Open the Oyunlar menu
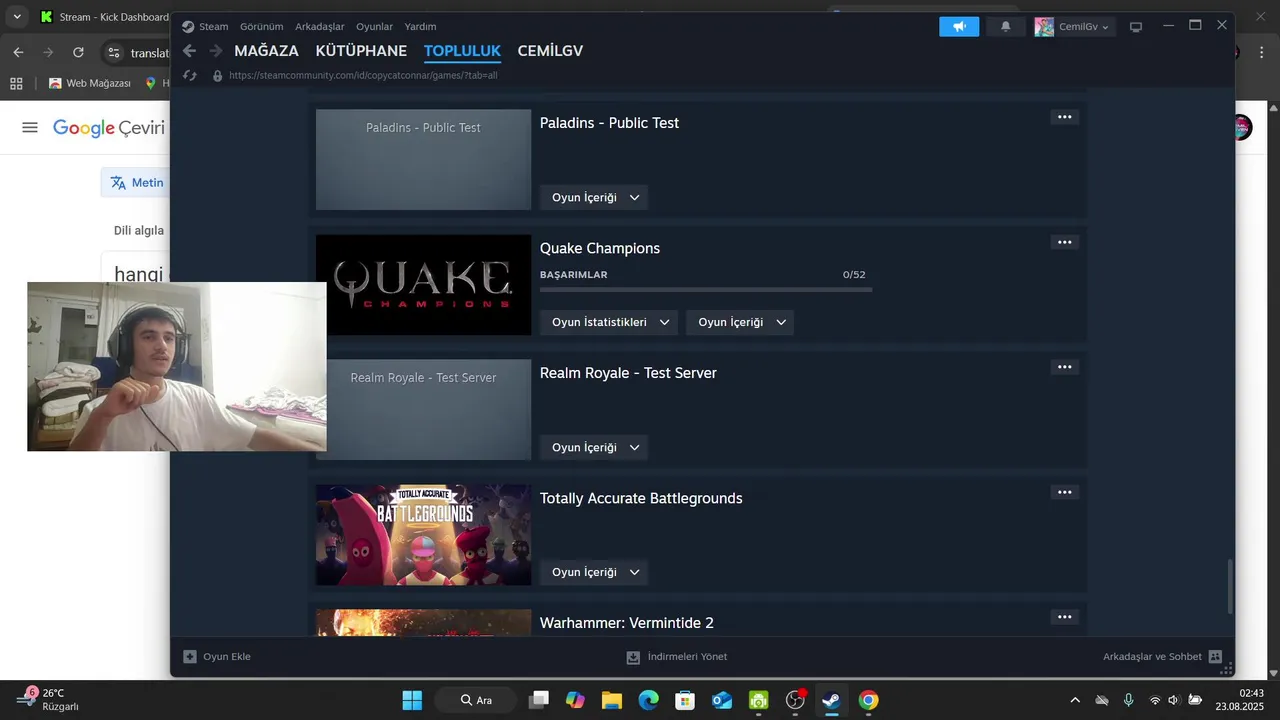This screenshot has height=720, width=1280. click(375, 27)
